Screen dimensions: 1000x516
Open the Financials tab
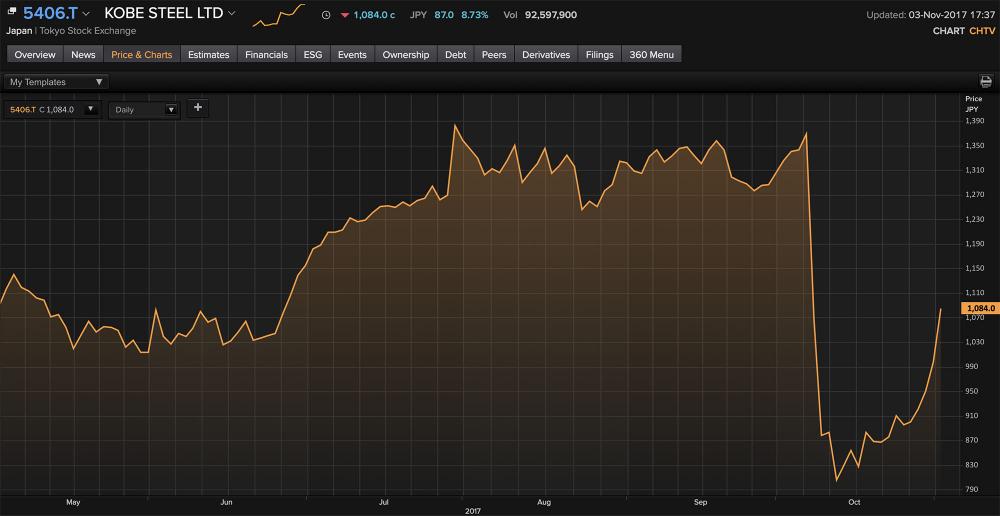point(267,54)
